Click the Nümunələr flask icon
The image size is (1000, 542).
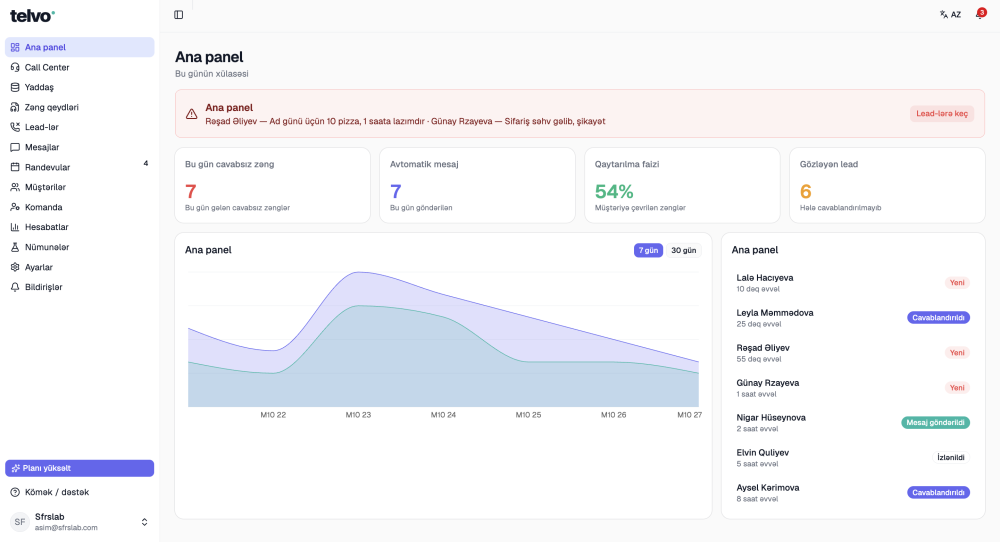tap(15, 247)
